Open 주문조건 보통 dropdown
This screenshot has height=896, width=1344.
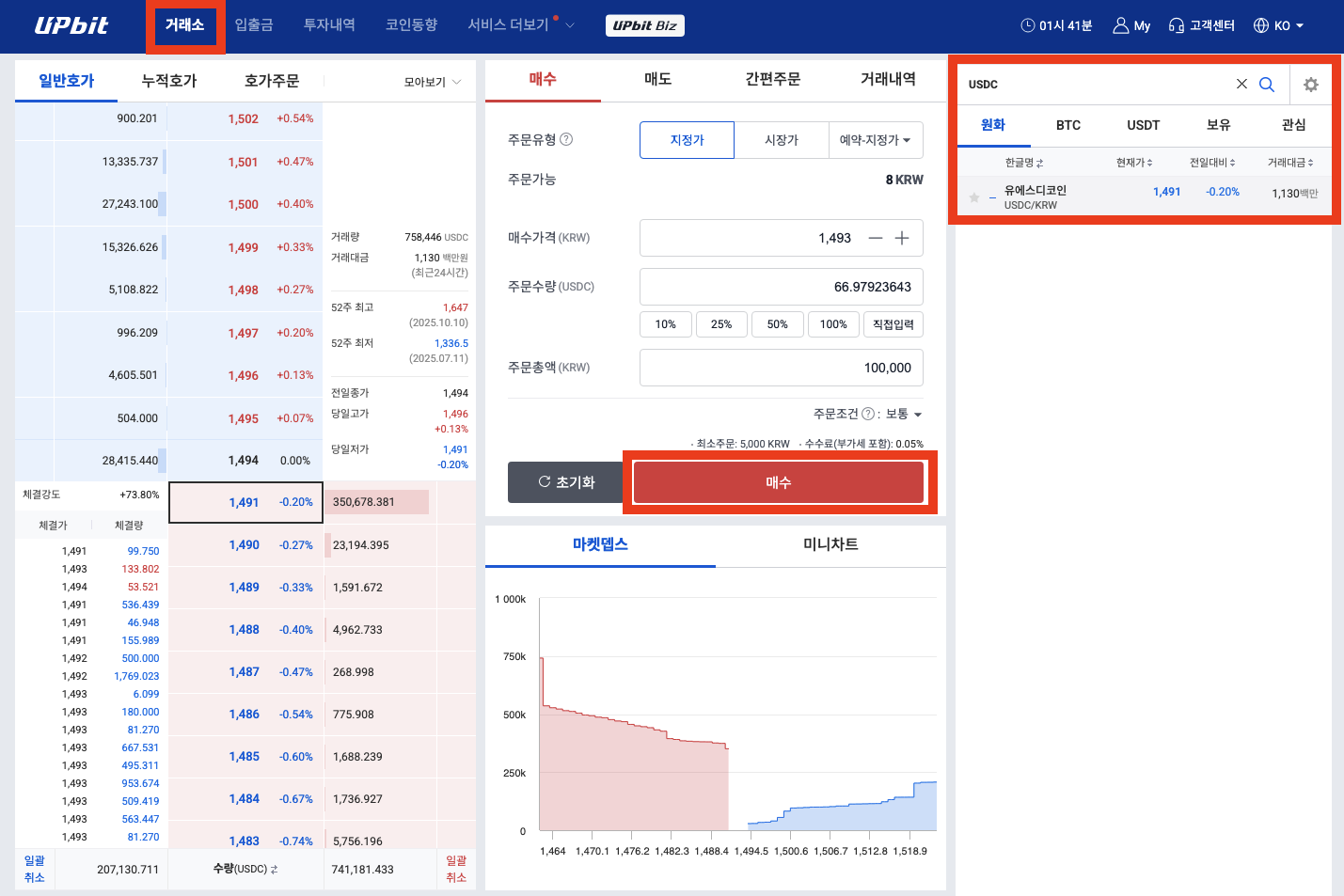pos(904,414)
